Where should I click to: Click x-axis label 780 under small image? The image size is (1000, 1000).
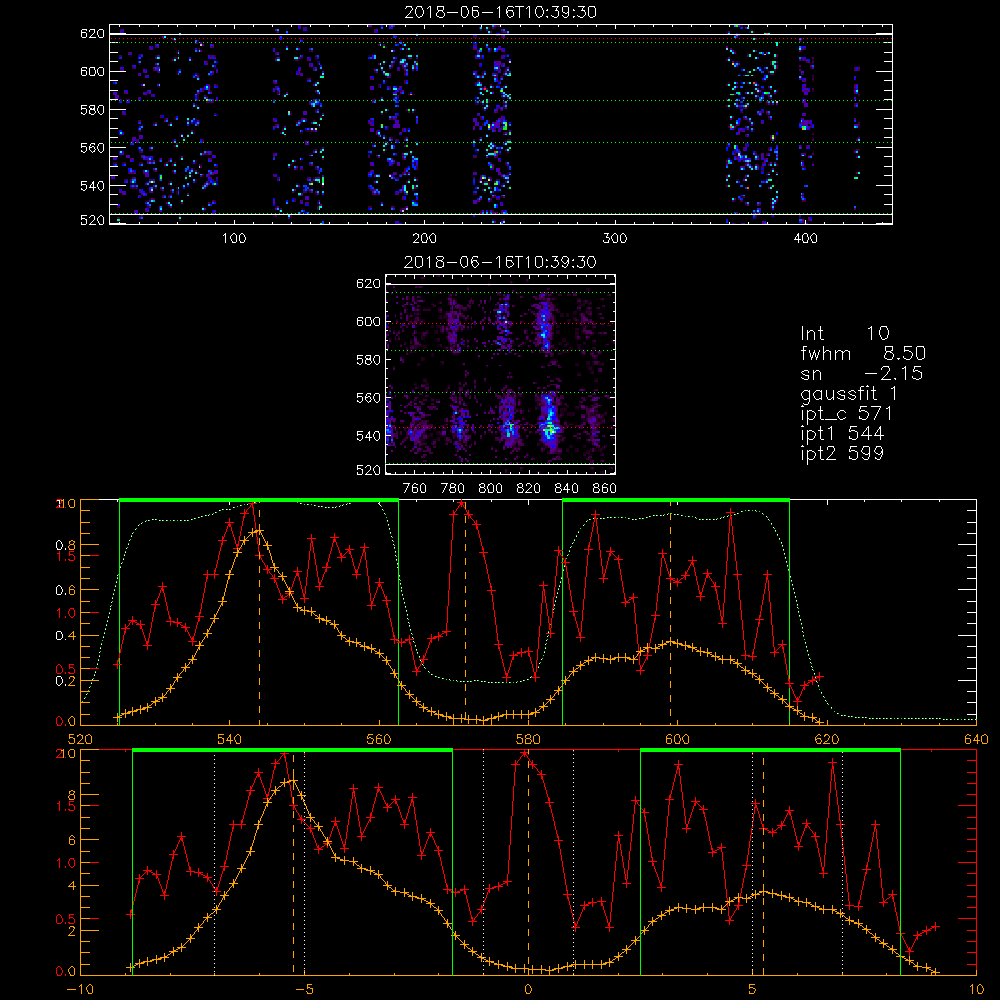click(453, 489)
